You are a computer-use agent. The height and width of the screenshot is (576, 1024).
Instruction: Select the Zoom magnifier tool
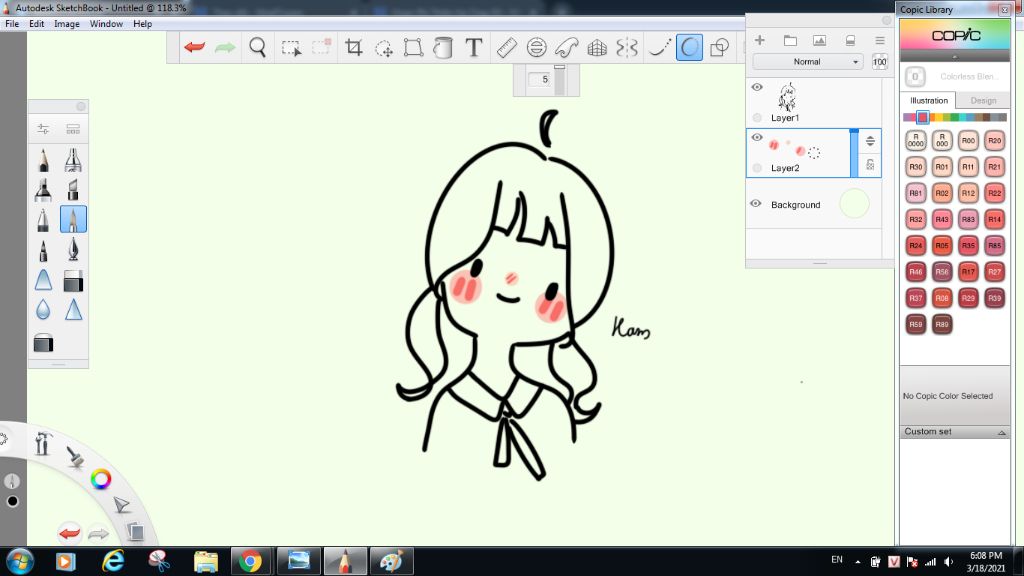click(258, 47)
